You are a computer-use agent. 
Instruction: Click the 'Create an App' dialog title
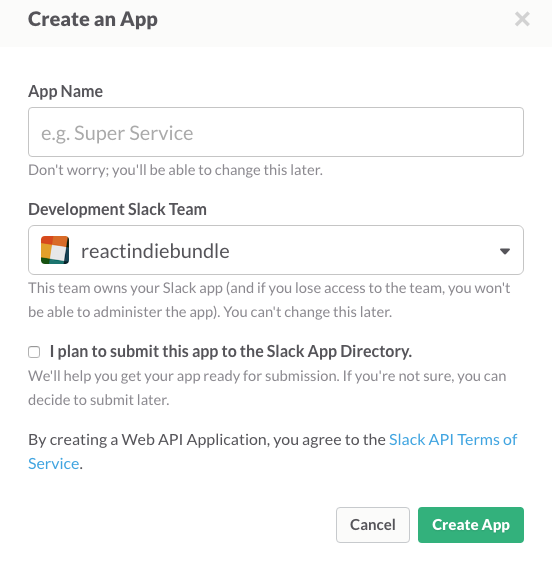[x=93, y=20]
